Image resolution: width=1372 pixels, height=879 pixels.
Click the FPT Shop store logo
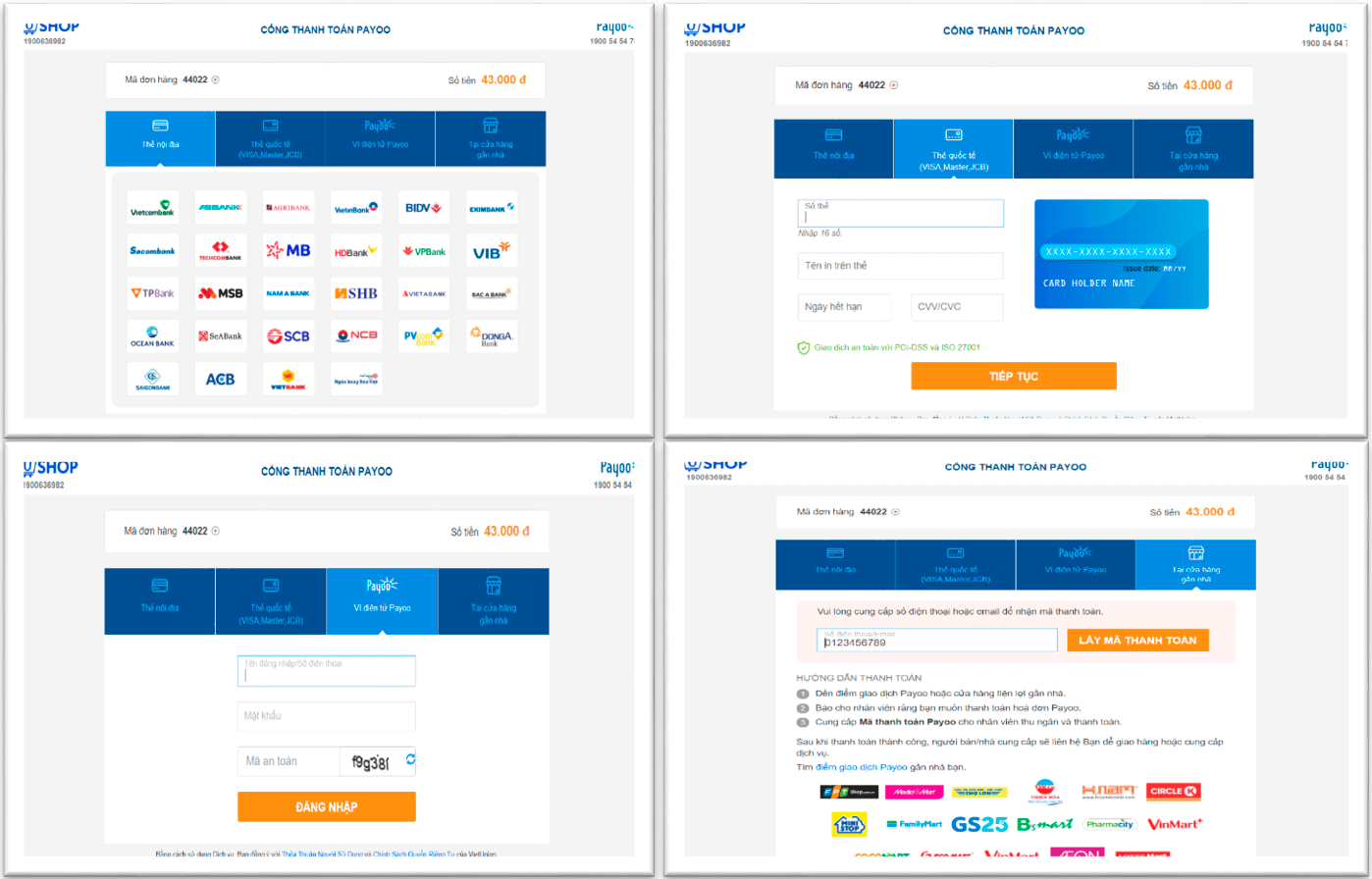tap(849, 792)
